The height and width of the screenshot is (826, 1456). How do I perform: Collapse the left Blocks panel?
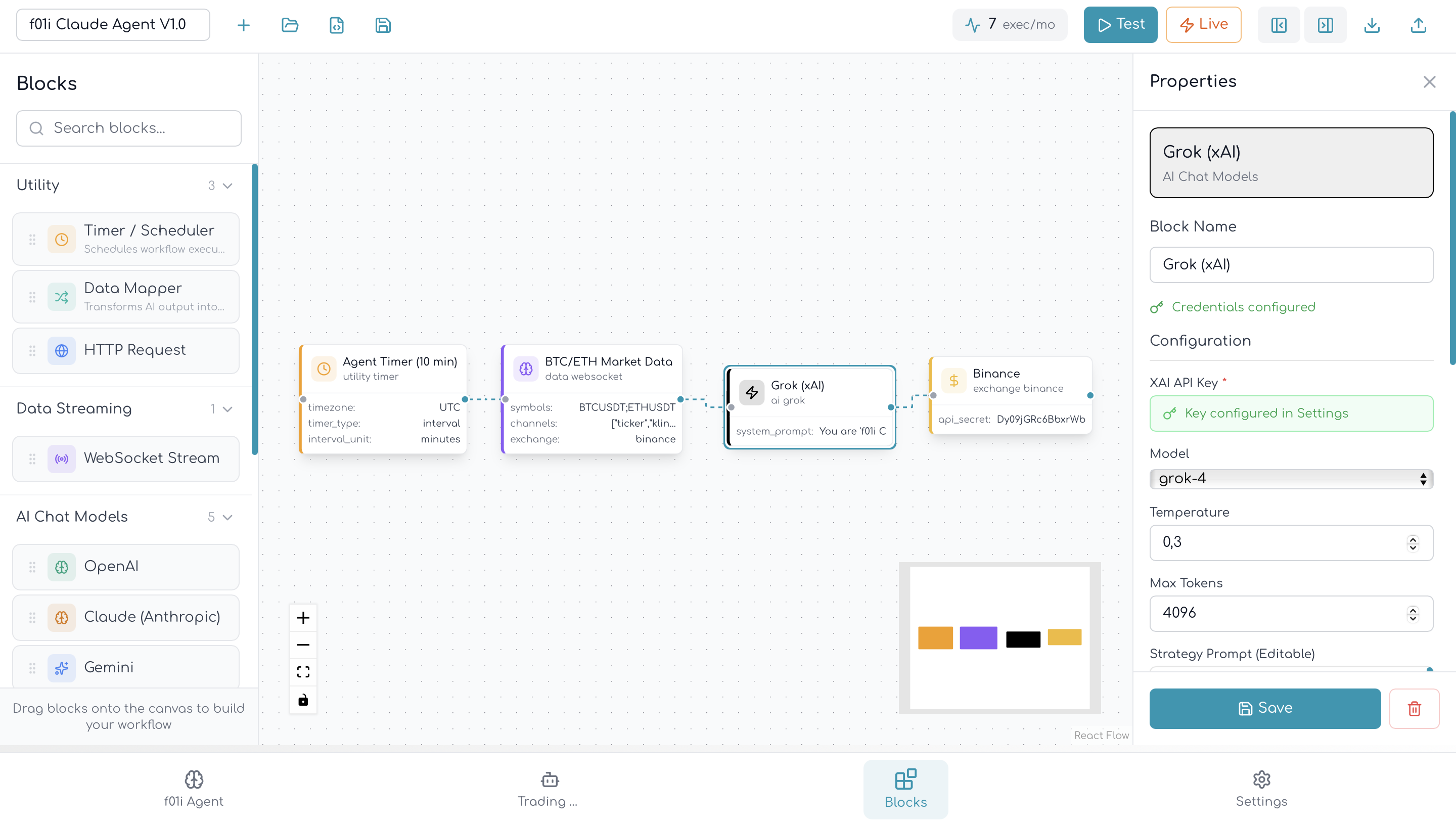pos(1279,24)
